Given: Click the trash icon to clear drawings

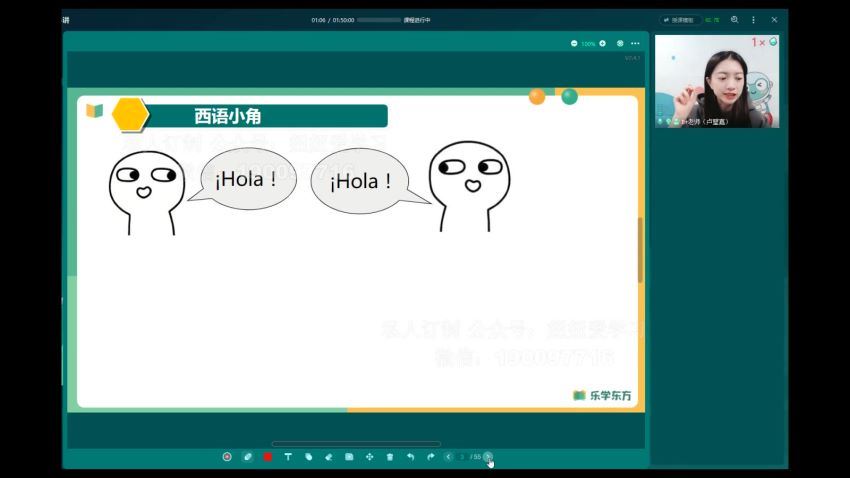Looking at the screenshot, I should [390, 457].
